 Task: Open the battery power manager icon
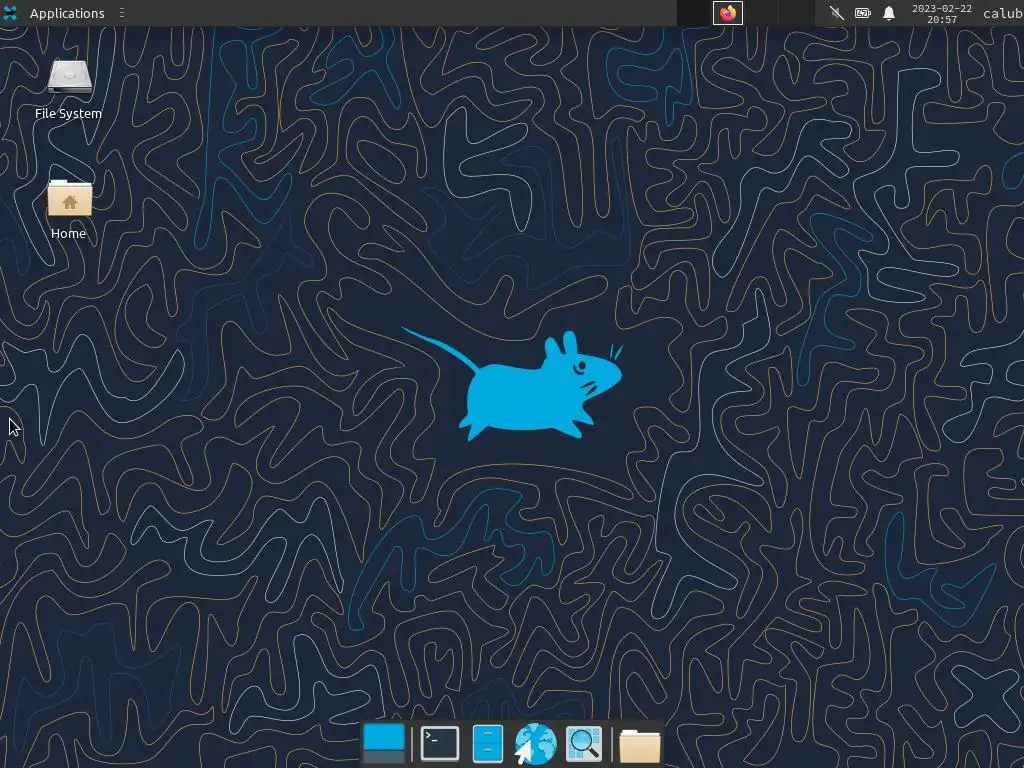pyautogui.click(x=863, y=13)
